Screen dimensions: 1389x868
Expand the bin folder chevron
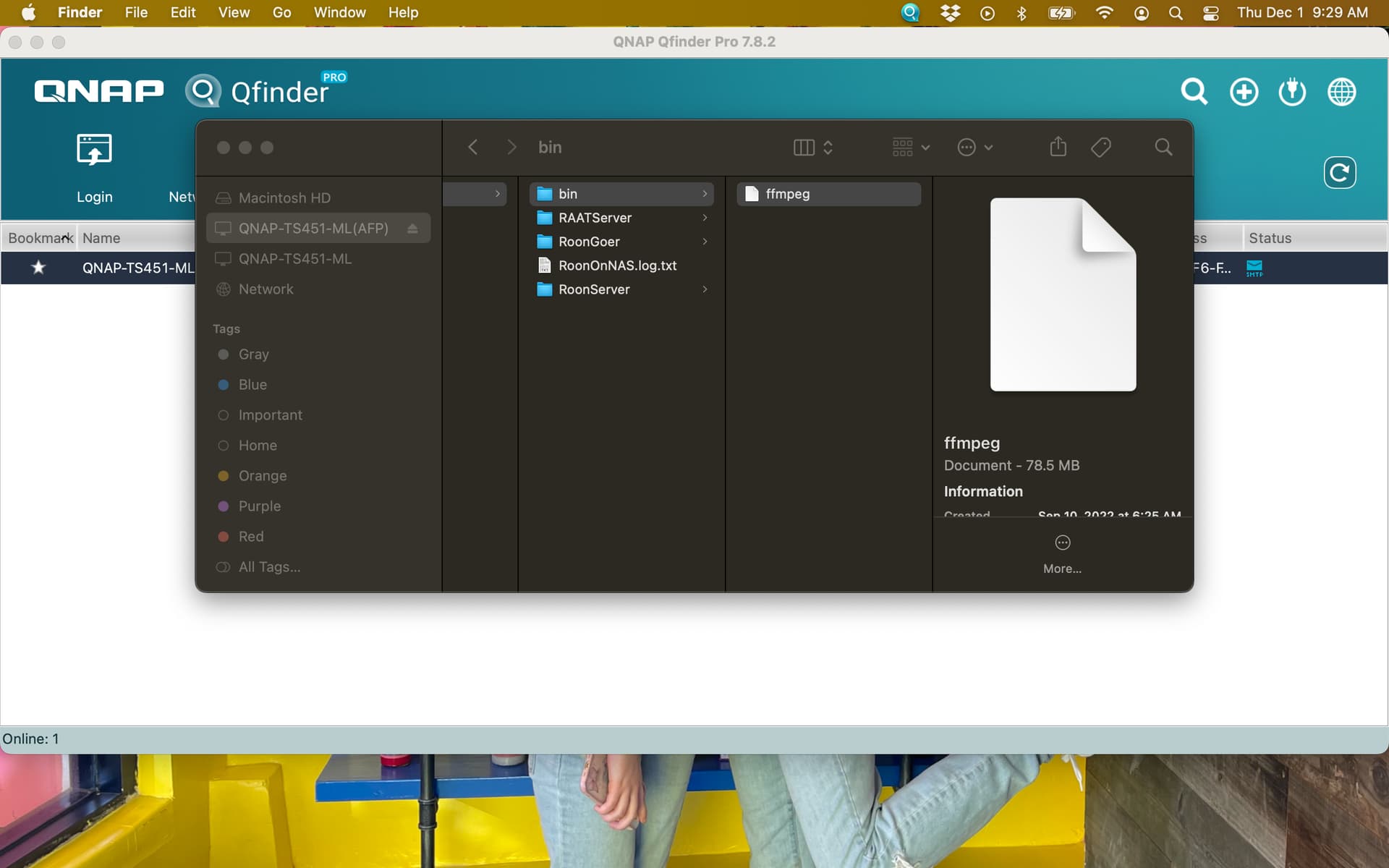pyautogui.click(x=705, y=194)
